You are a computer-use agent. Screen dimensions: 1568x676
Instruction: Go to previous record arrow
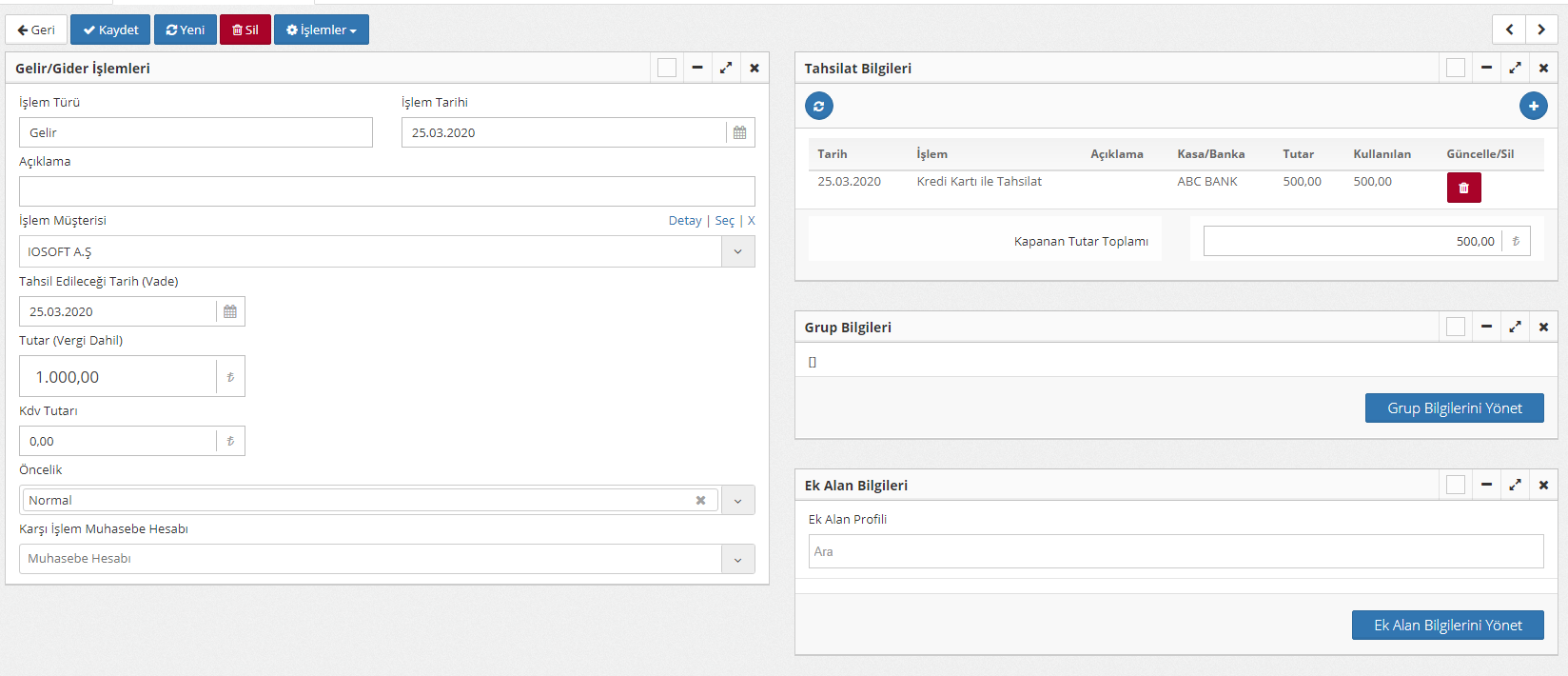click(x=1509, y=30)
